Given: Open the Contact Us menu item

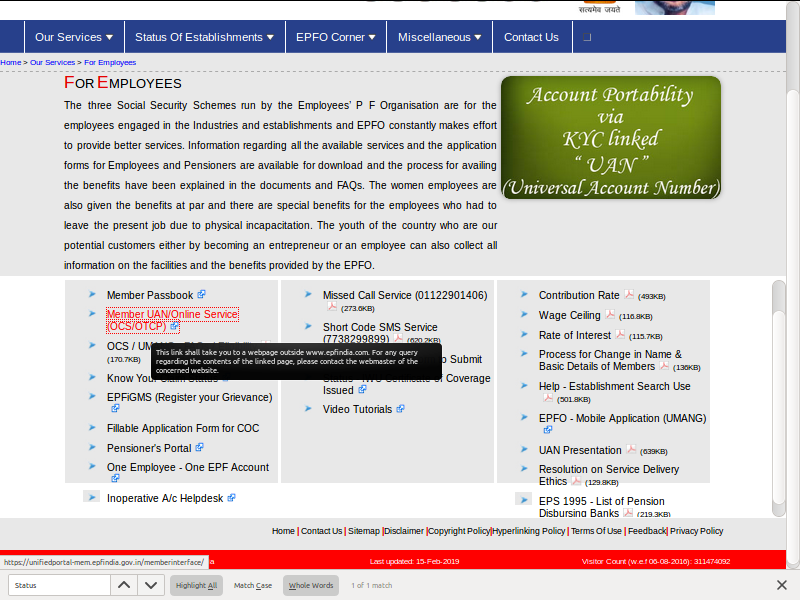Looking at the screenshot, I should coord(531,37).
